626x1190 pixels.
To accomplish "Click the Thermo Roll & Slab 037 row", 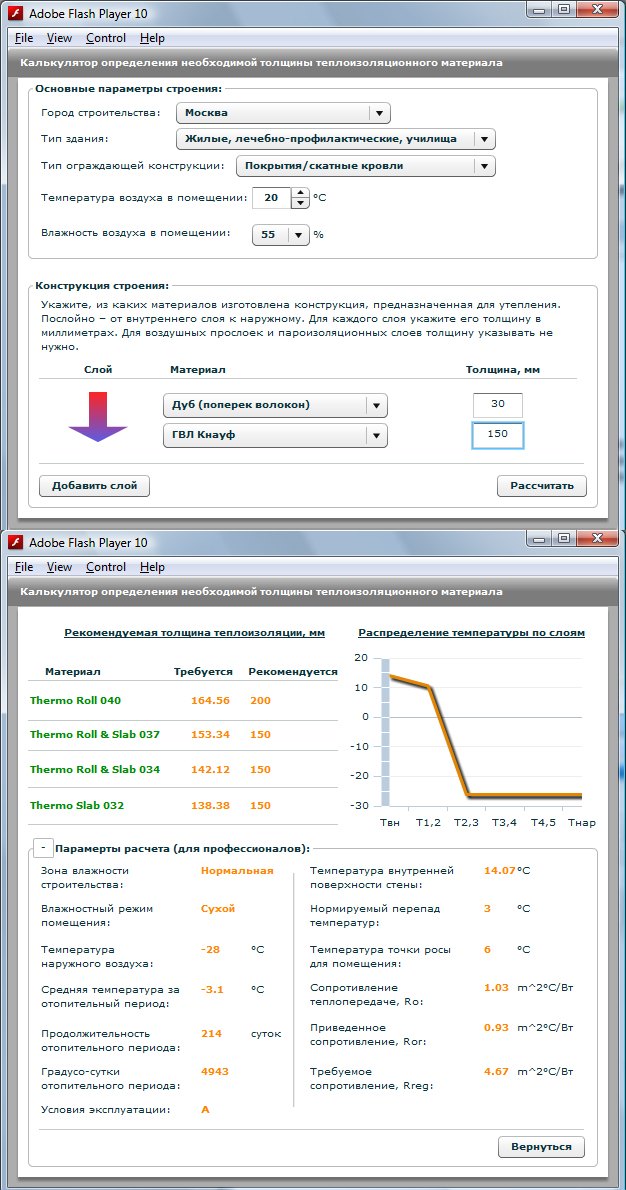I will click(183, 735).
